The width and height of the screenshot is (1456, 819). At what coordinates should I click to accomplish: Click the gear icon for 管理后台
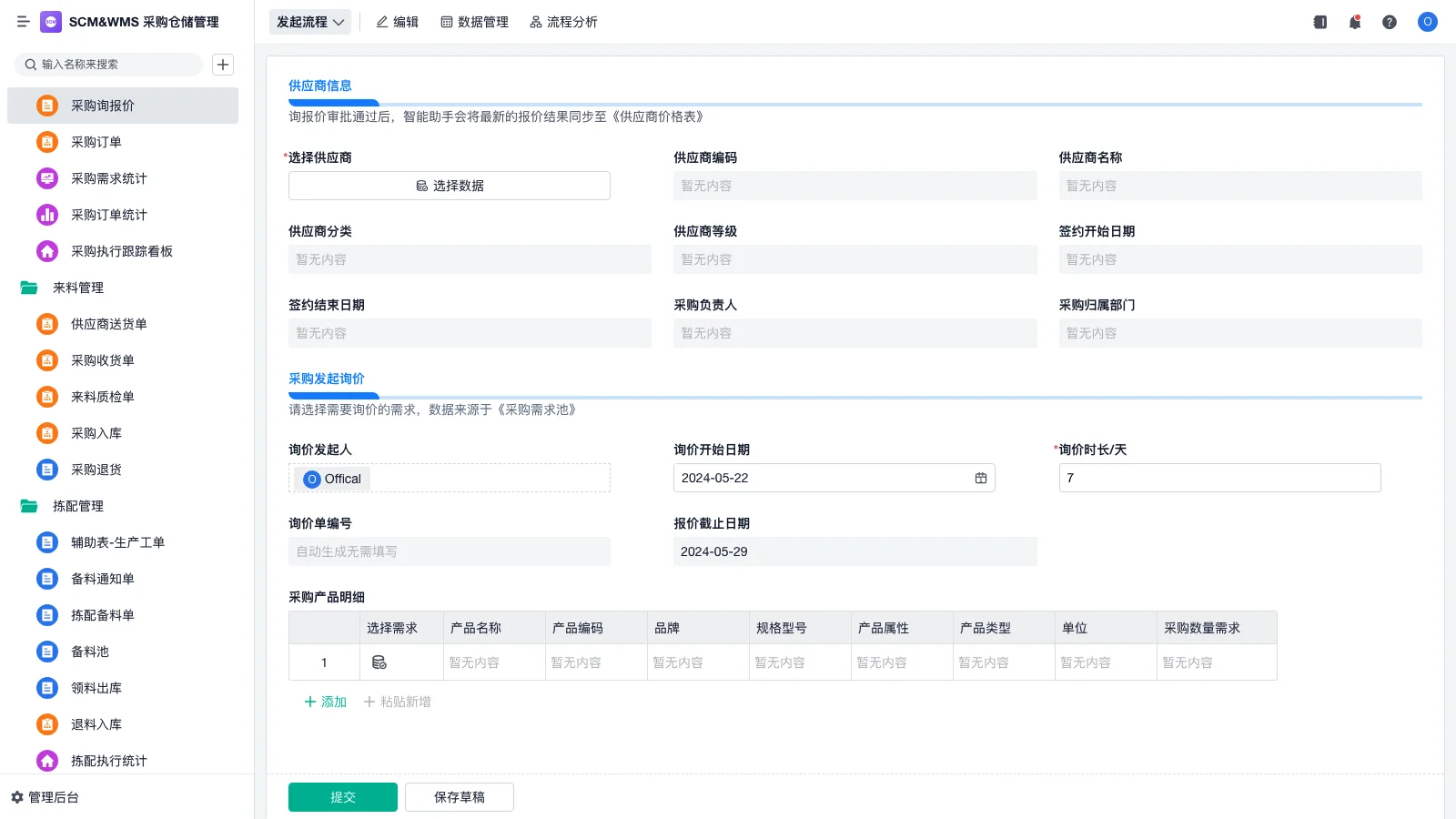click(17, 797)
